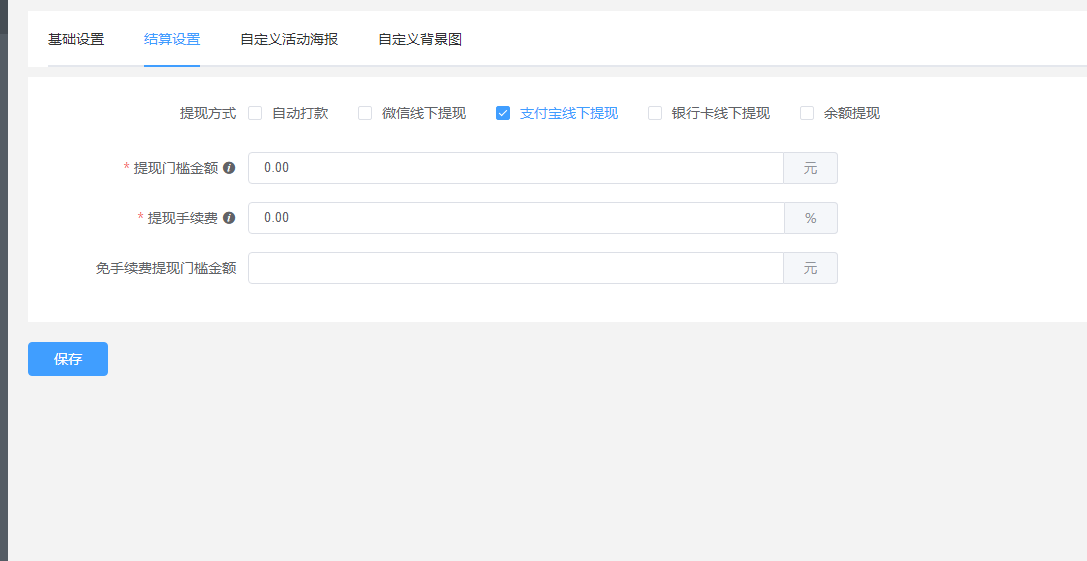
Task: Switch to the 结算设置 tab
Action: 172,40
